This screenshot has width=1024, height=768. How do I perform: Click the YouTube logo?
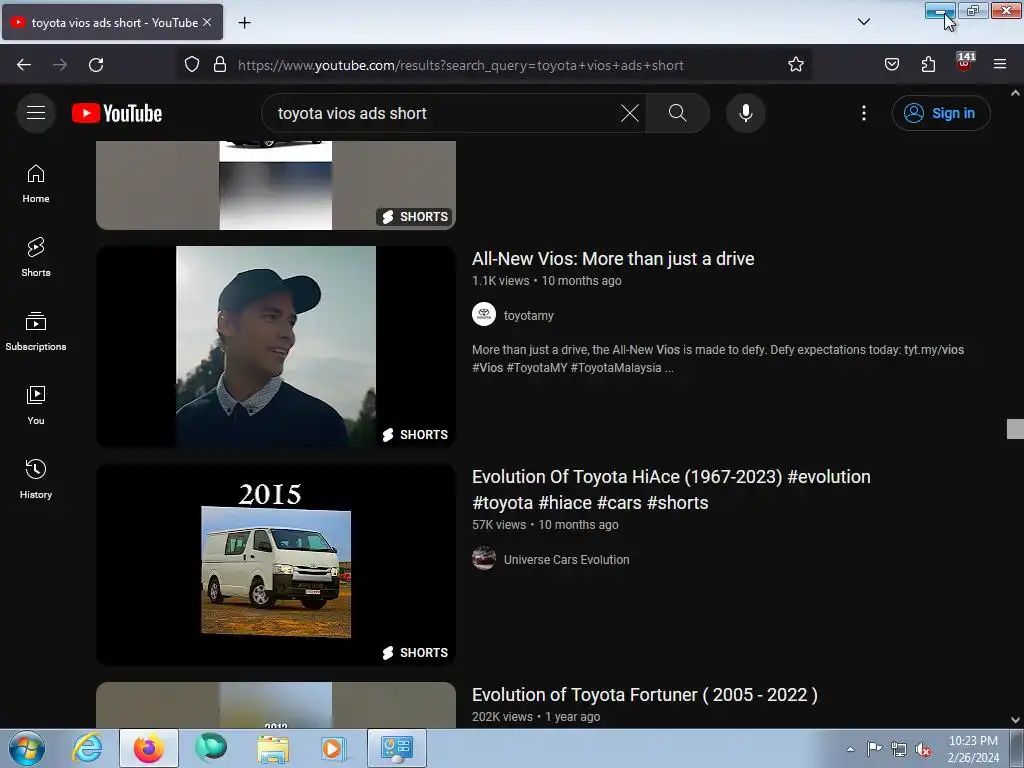pyautogui.click(x=117, y=113)
